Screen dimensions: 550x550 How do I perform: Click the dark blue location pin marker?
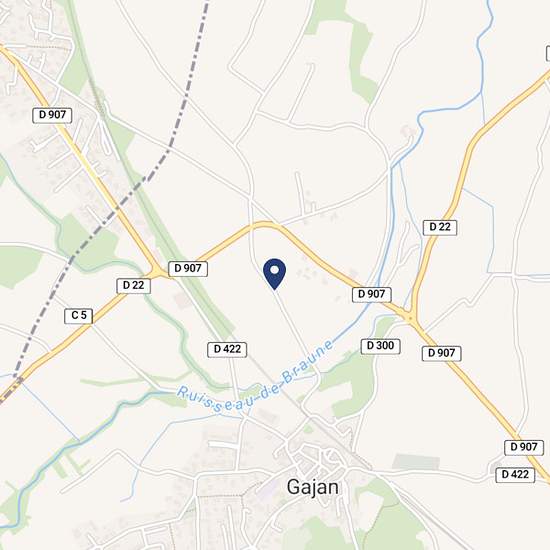coord(275,274)
